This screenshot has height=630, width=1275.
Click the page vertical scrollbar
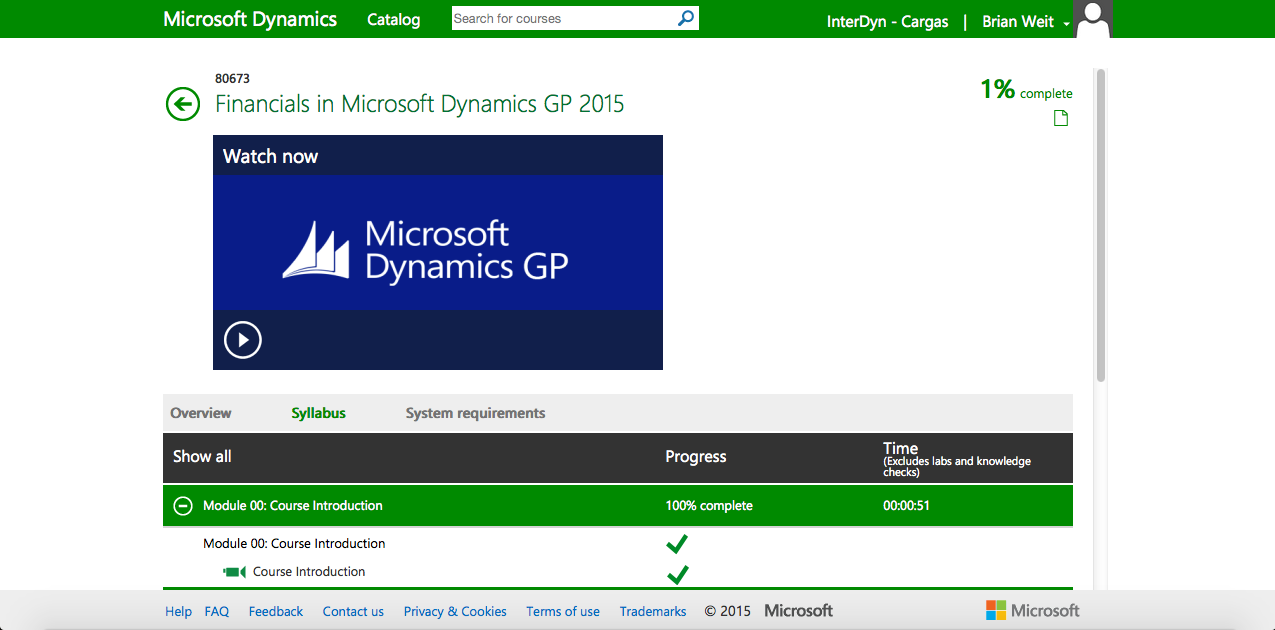point(1101,225)
